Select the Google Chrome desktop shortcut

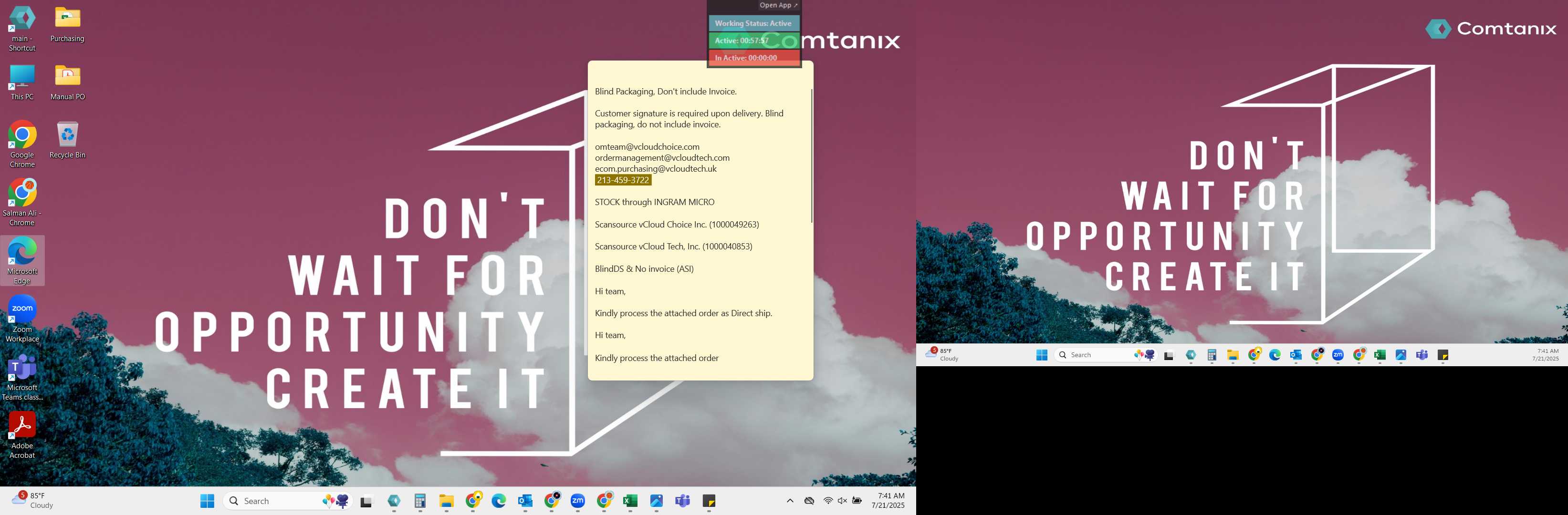pyautogui.click(x=22, y=144)
